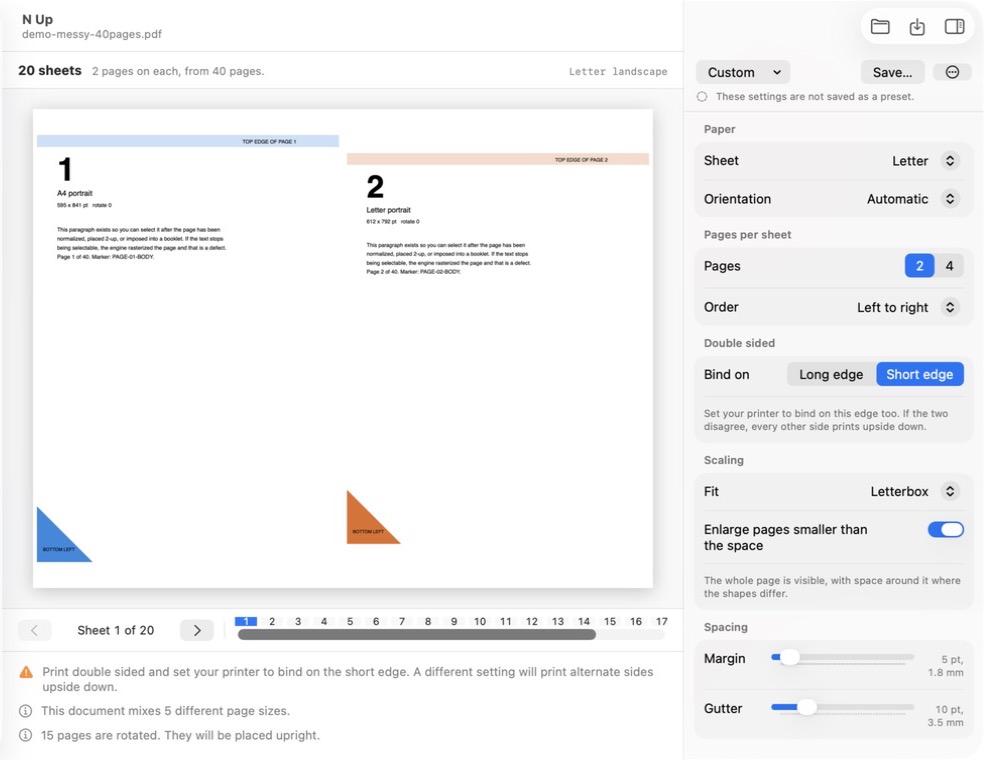Jump to sheet 17 in the strip
Image resolution: width=984 pixels, height=760 pixels.
pos(662,621)
